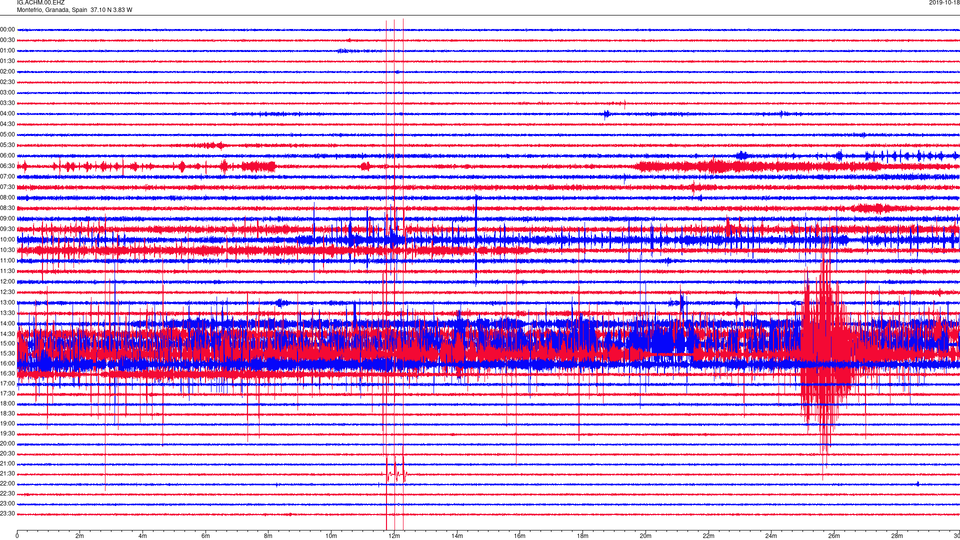Click the 10:30 time label
Viewport: 960px width, 540px height.
coord(8,250)
